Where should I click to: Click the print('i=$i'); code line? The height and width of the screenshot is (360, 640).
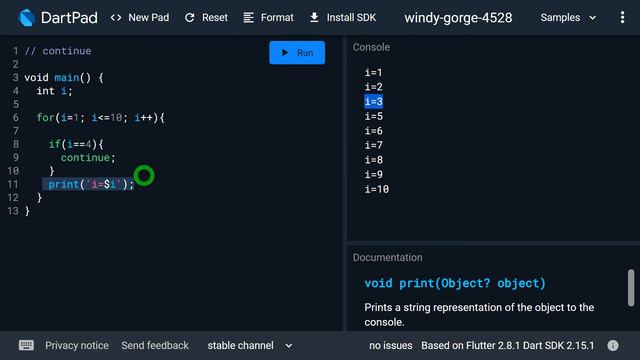click(x=91, y=184)
